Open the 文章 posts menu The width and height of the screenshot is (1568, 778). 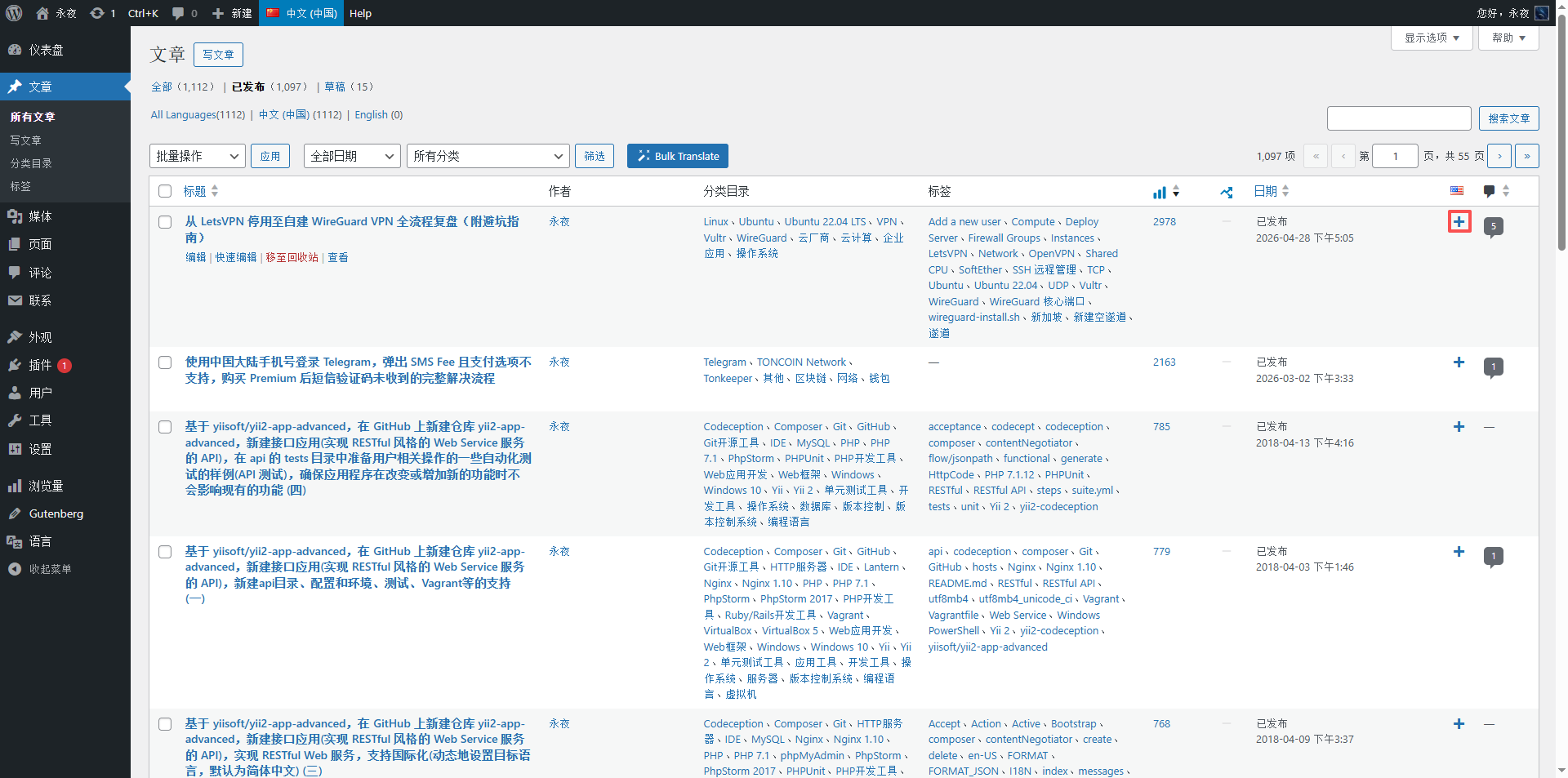(65, 87)
